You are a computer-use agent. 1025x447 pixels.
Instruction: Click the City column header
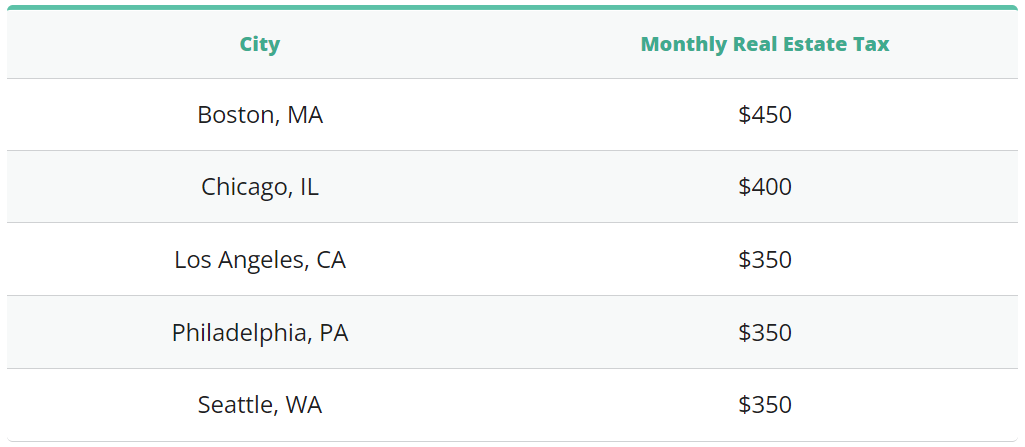point(260,44)
